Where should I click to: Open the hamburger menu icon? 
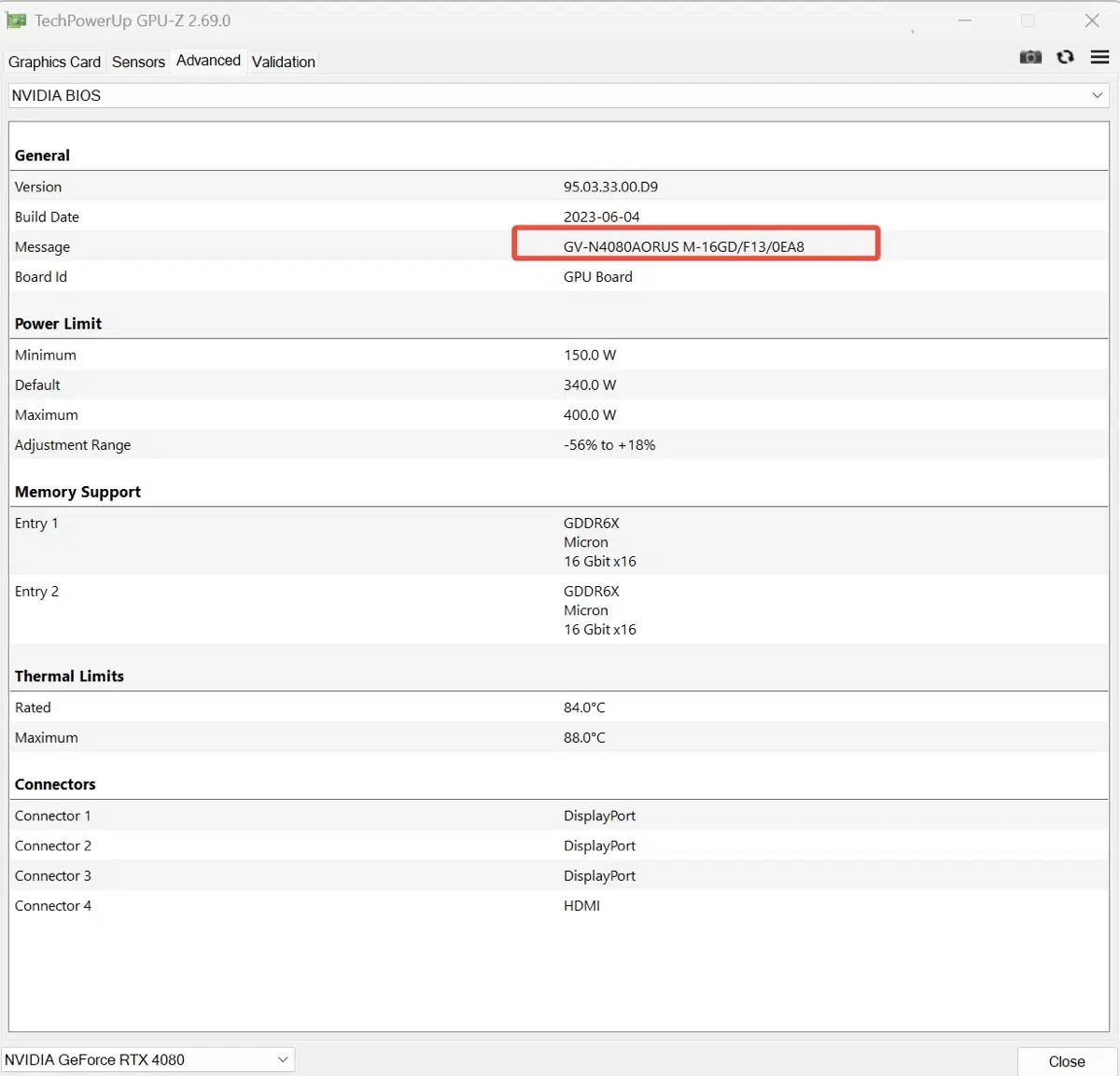pos(1100,57)
